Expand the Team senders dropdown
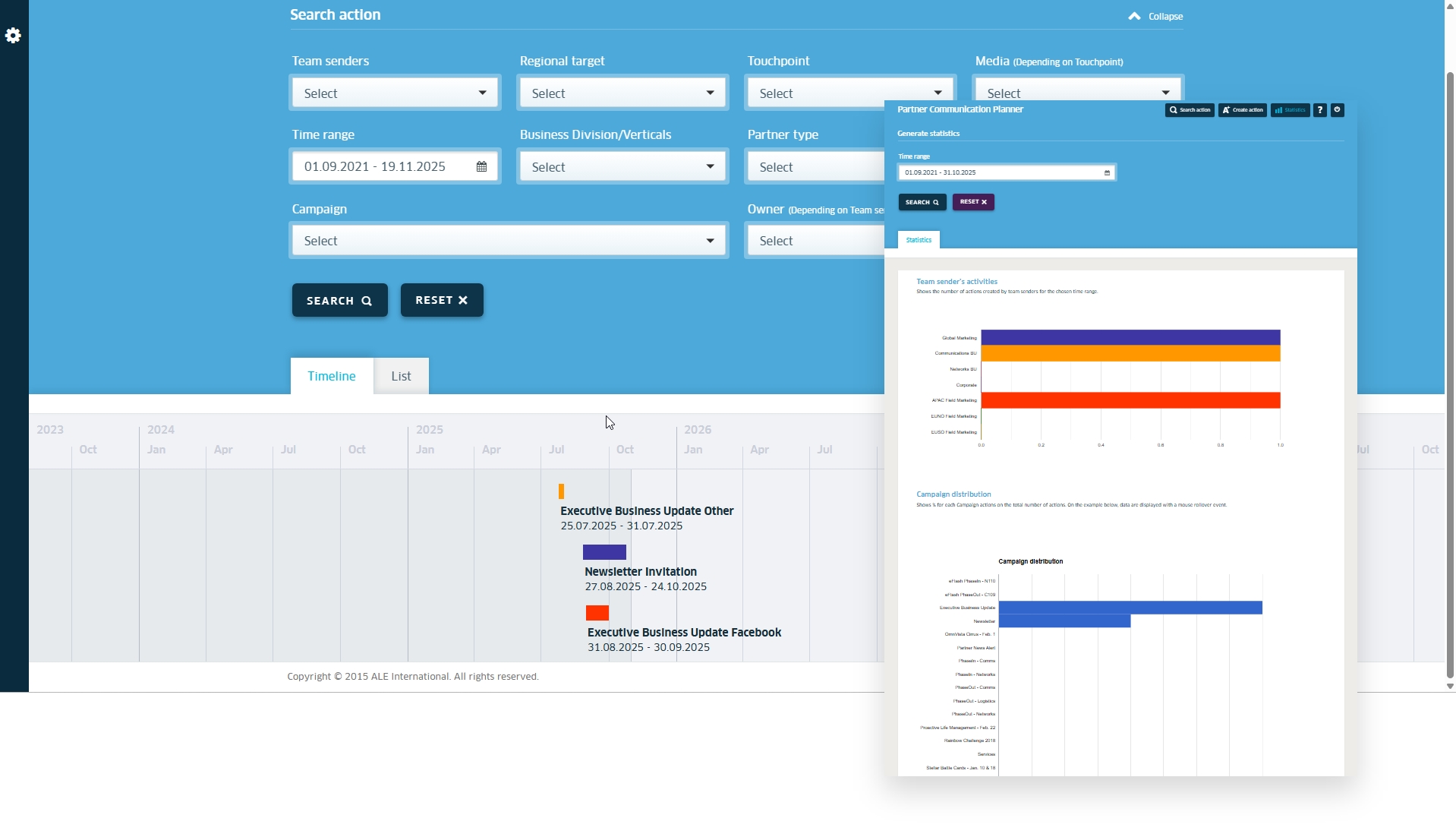Image resolution: width=1456 pixels, height=837 pixels. pos(395,93)
